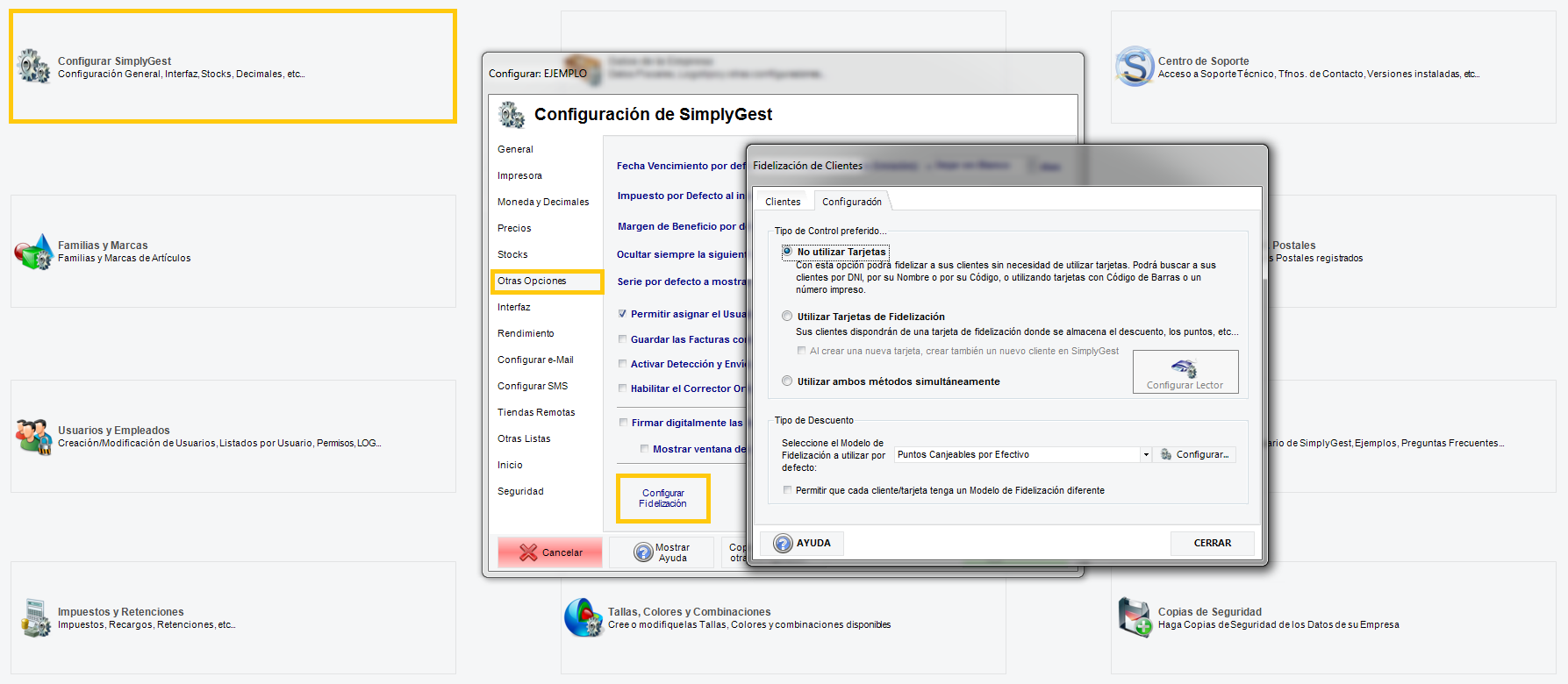Open Centro de Soporte title link

[1203, 61]
